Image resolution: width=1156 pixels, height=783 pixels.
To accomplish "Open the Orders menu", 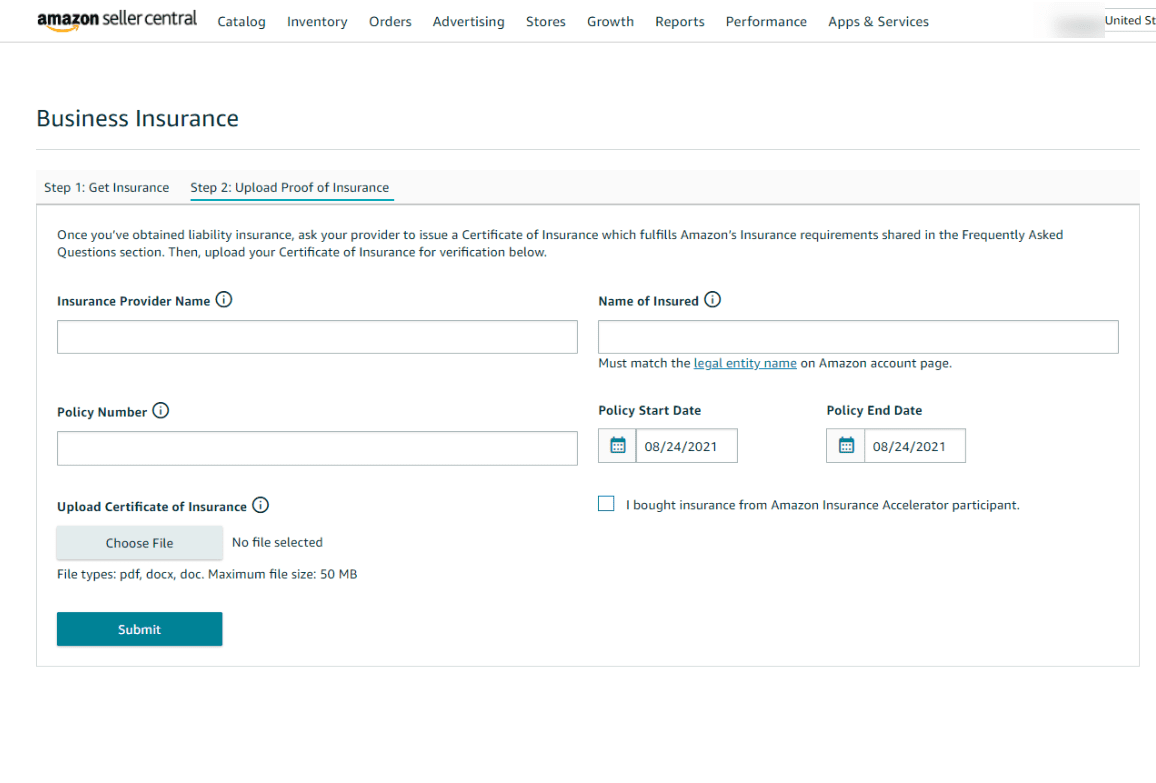I will point(390,21).
